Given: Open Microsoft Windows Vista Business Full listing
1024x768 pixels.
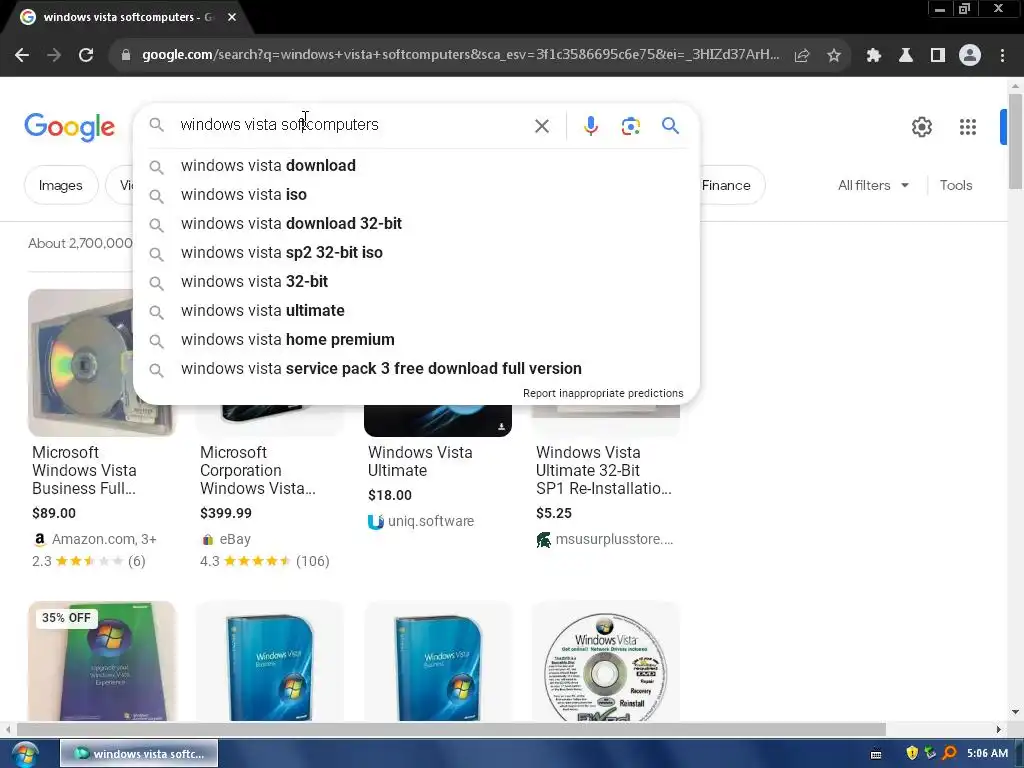Looking at the screenshot, I should (84, 470).
